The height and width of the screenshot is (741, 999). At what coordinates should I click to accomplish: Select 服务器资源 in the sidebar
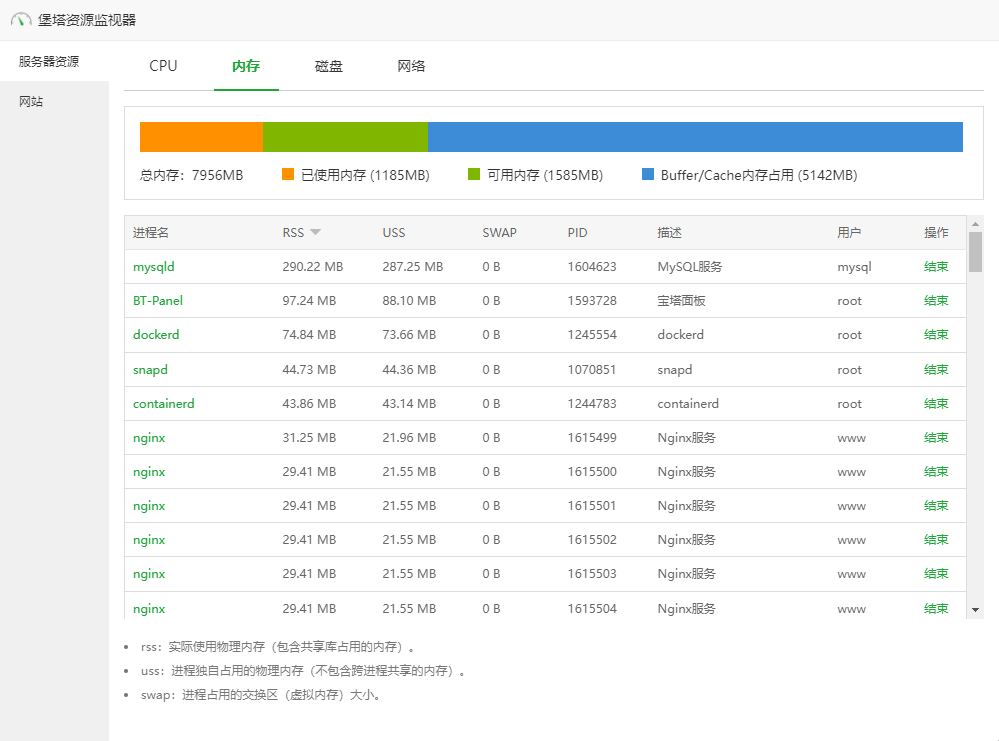pyautogui.click(x=49, y=61)
